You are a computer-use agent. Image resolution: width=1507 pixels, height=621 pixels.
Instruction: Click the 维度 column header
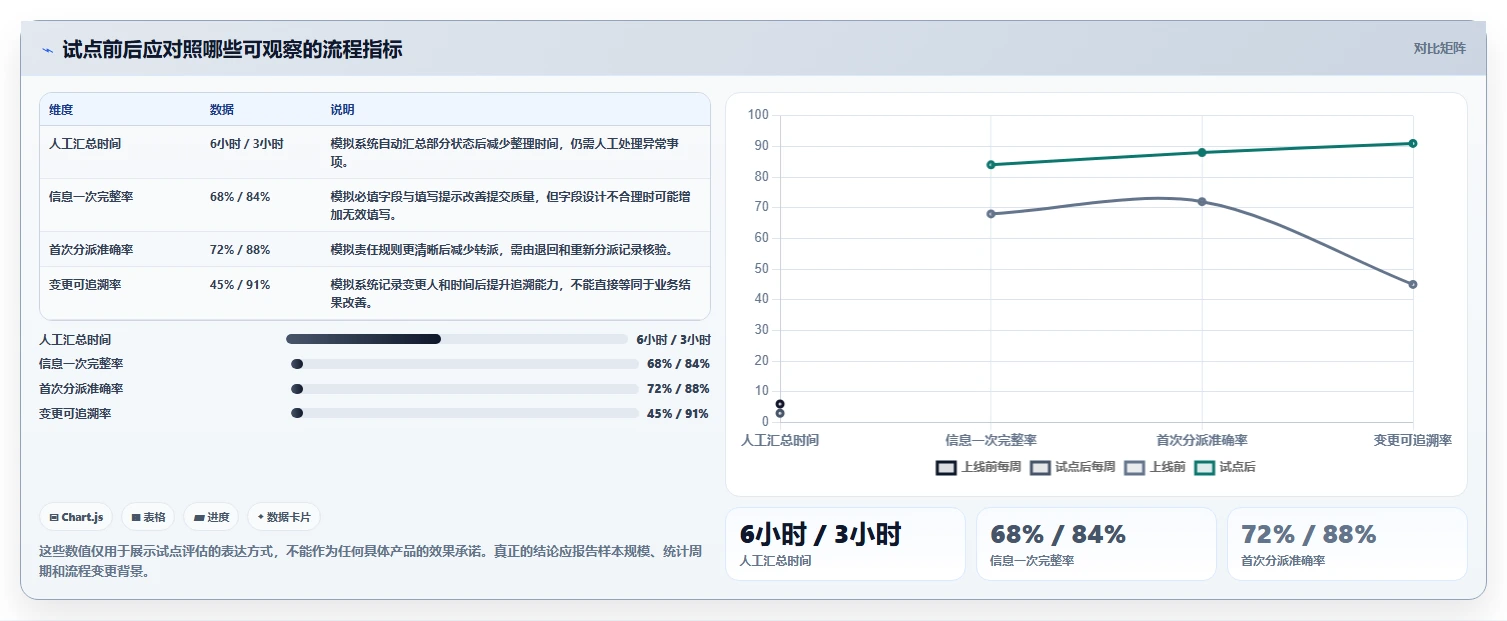point(61,110)
